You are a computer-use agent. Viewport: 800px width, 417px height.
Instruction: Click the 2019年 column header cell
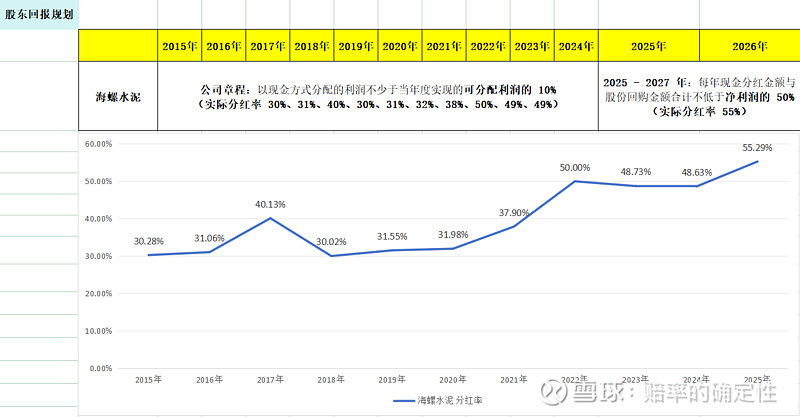(x=356, y=46)
